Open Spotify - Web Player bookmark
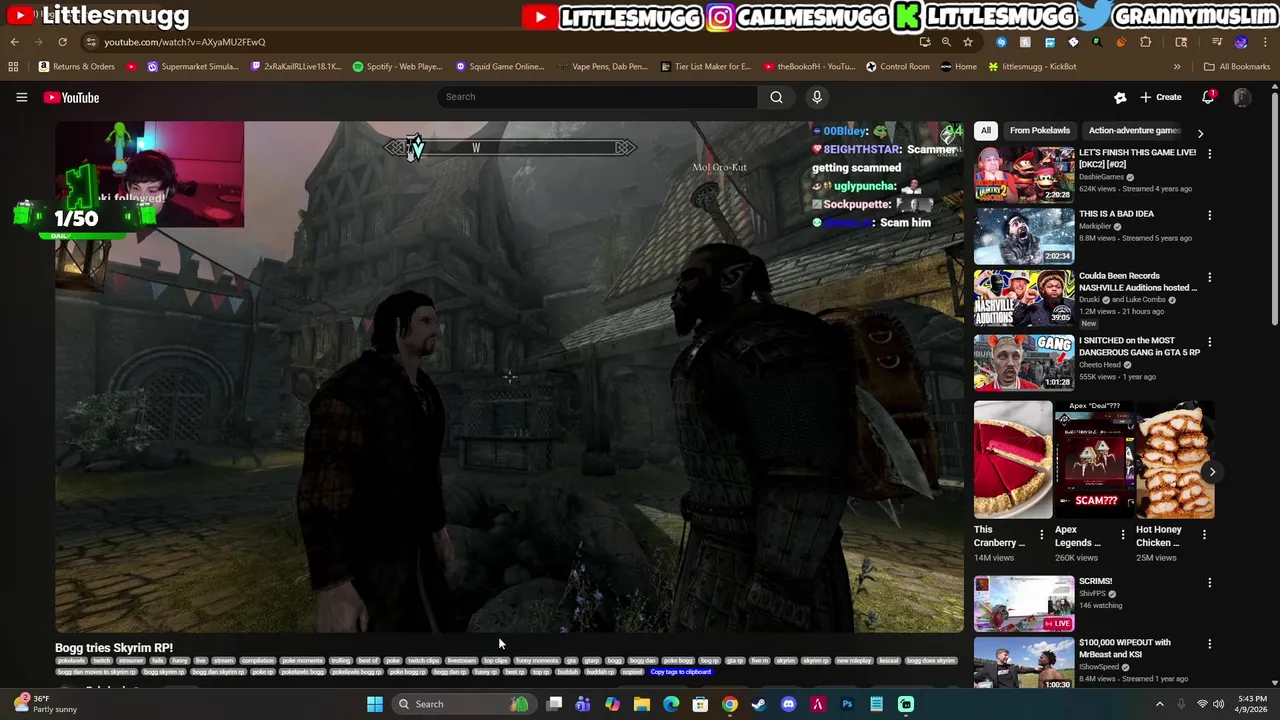Viewport: 1280px width, 720px height. click(397, 67)
